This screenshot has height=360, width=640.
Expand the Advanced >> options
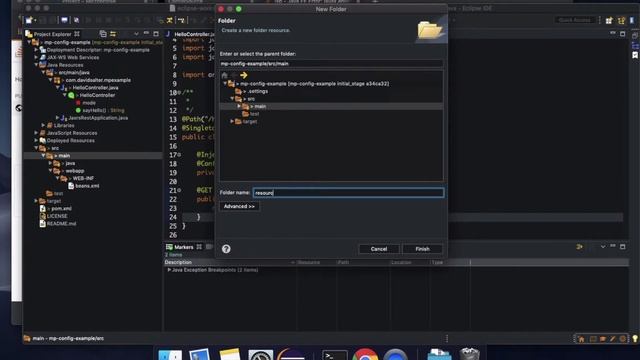click(x=239, y=207)
